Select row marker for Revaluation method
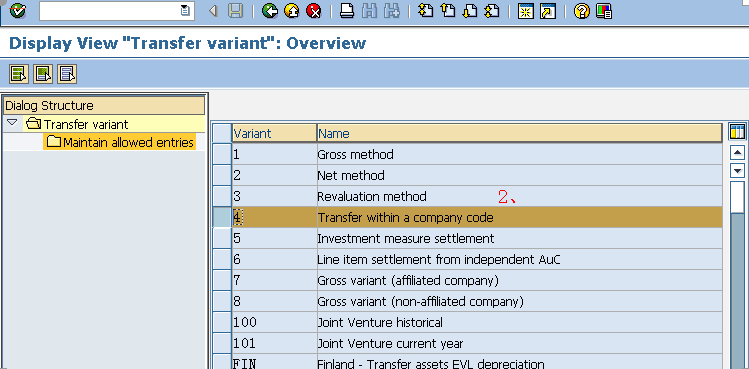The height and width of the screenshot is (369, 749). click(222, 196)
